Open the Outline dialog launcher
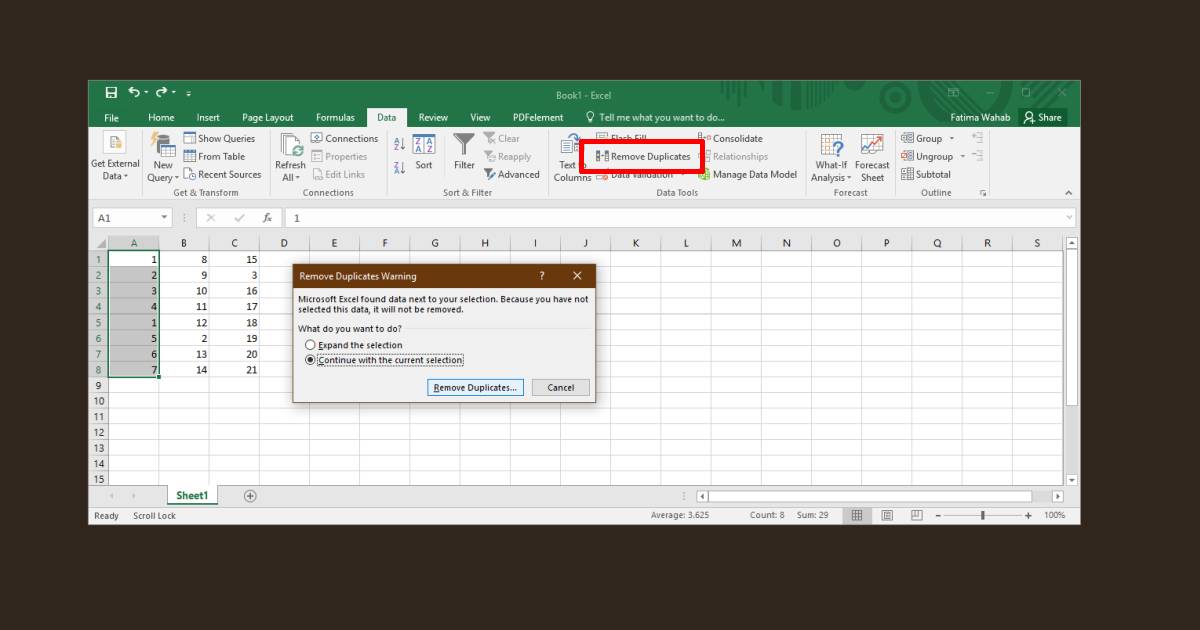Image resolution: width=1200 pixels, height=630 pixels. 983,193
